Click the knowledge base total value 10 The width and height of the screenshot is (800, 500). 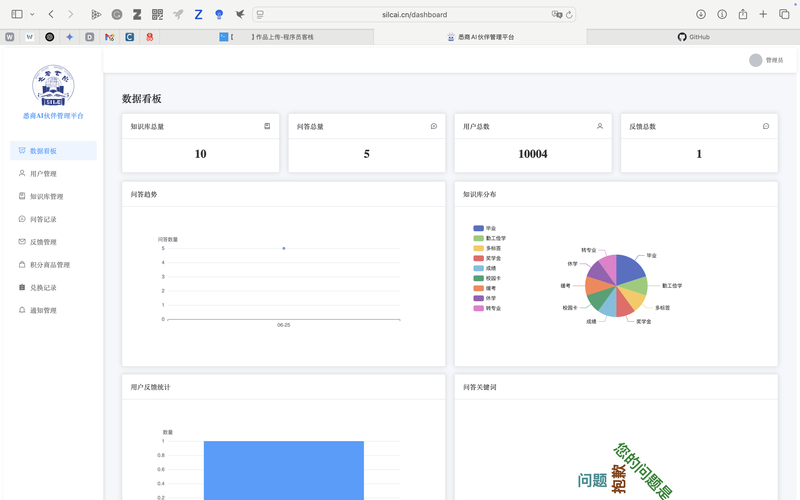tap(201, 154)
